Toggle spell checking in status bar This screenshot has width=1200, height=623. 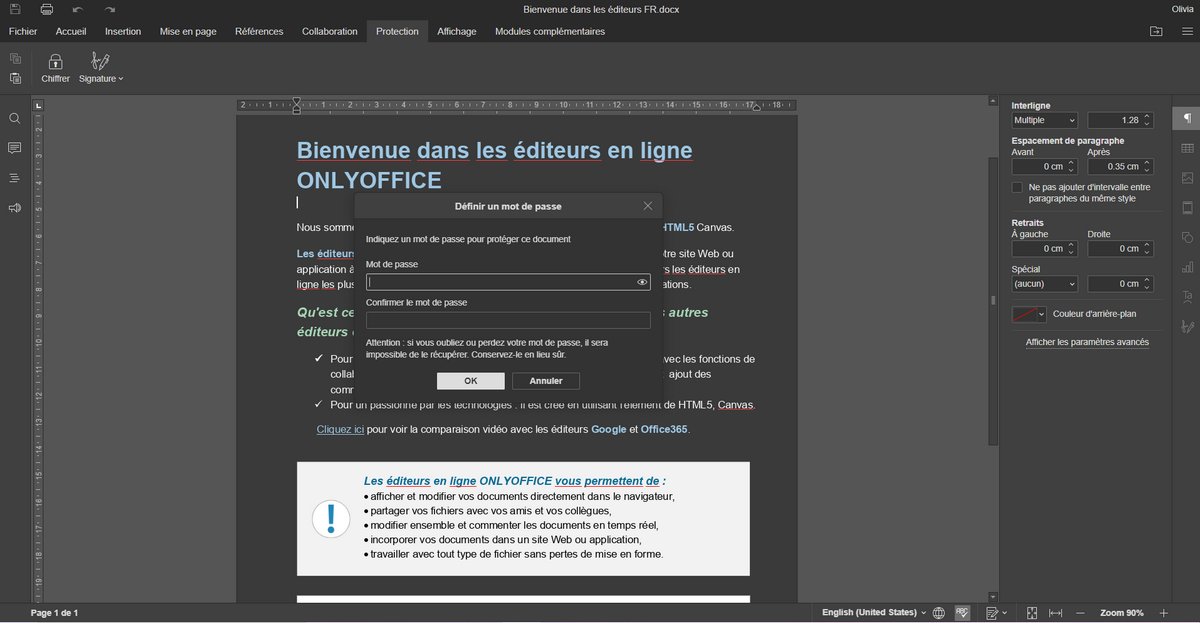coord(962,612)
